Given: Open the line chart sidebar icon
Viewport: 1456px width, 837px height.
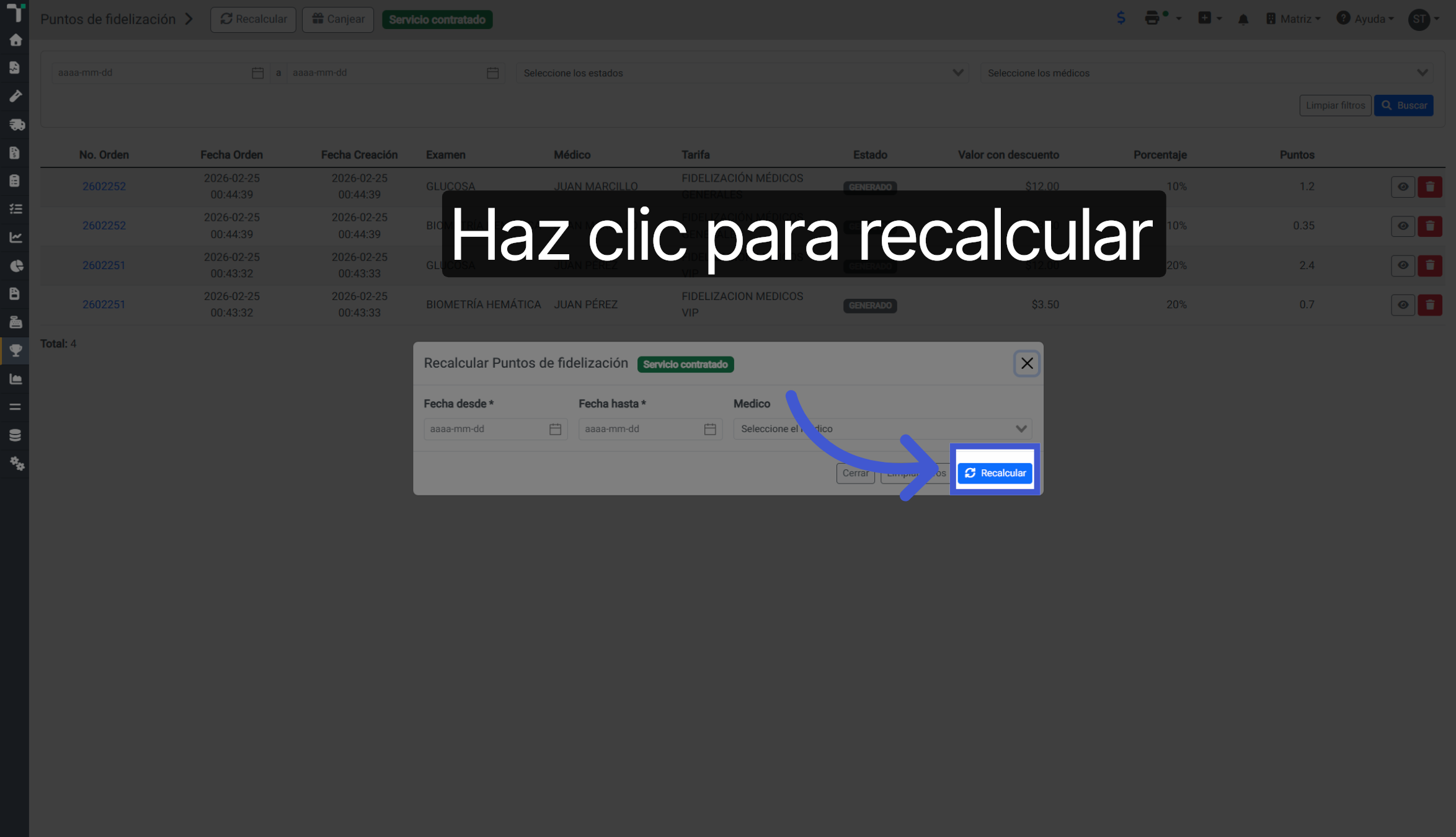Looking at the screenshot, I should 16,237.
